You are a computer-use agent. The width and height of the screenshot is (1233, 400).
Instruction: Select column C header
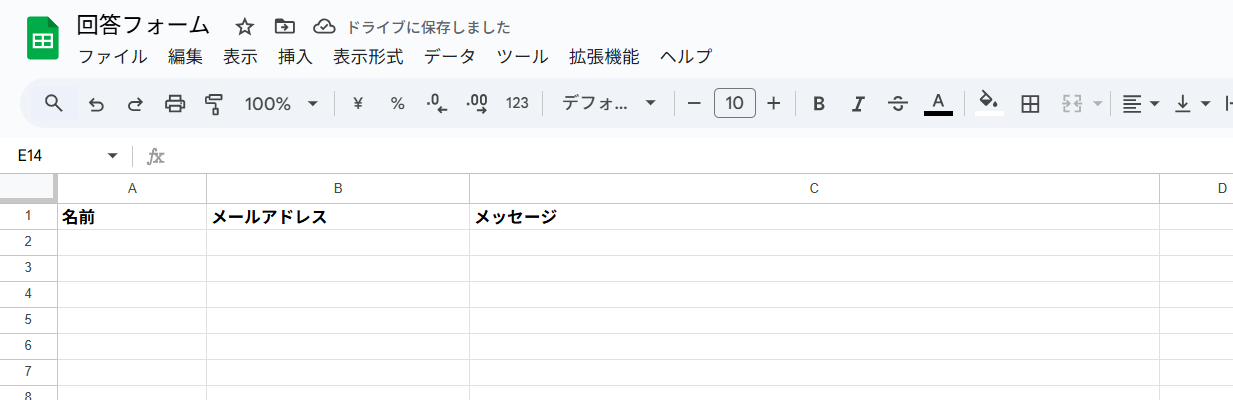pos(814,188)
